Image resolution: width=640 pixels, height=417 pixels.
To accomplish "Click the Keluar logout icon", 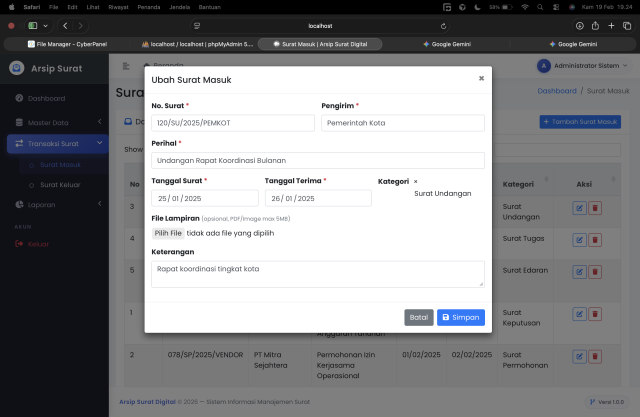I will click(18, 243).
